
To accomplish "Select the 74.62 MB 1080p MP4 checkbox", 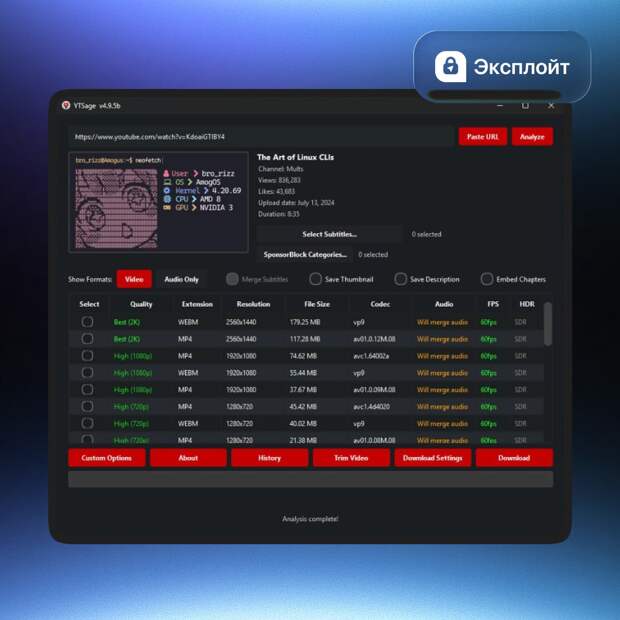I will pos(88,355).
